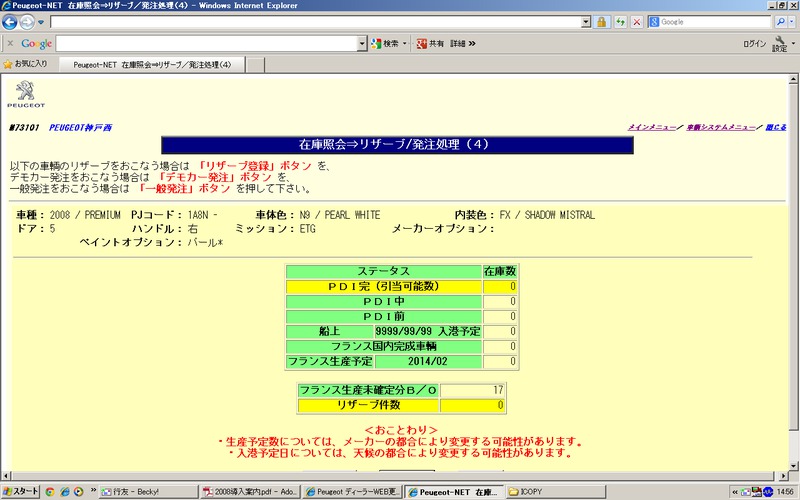The height and width of the screenshot is (500, 800).
Task: Click the Google logo on the toolbar
Action: (36, 44)
